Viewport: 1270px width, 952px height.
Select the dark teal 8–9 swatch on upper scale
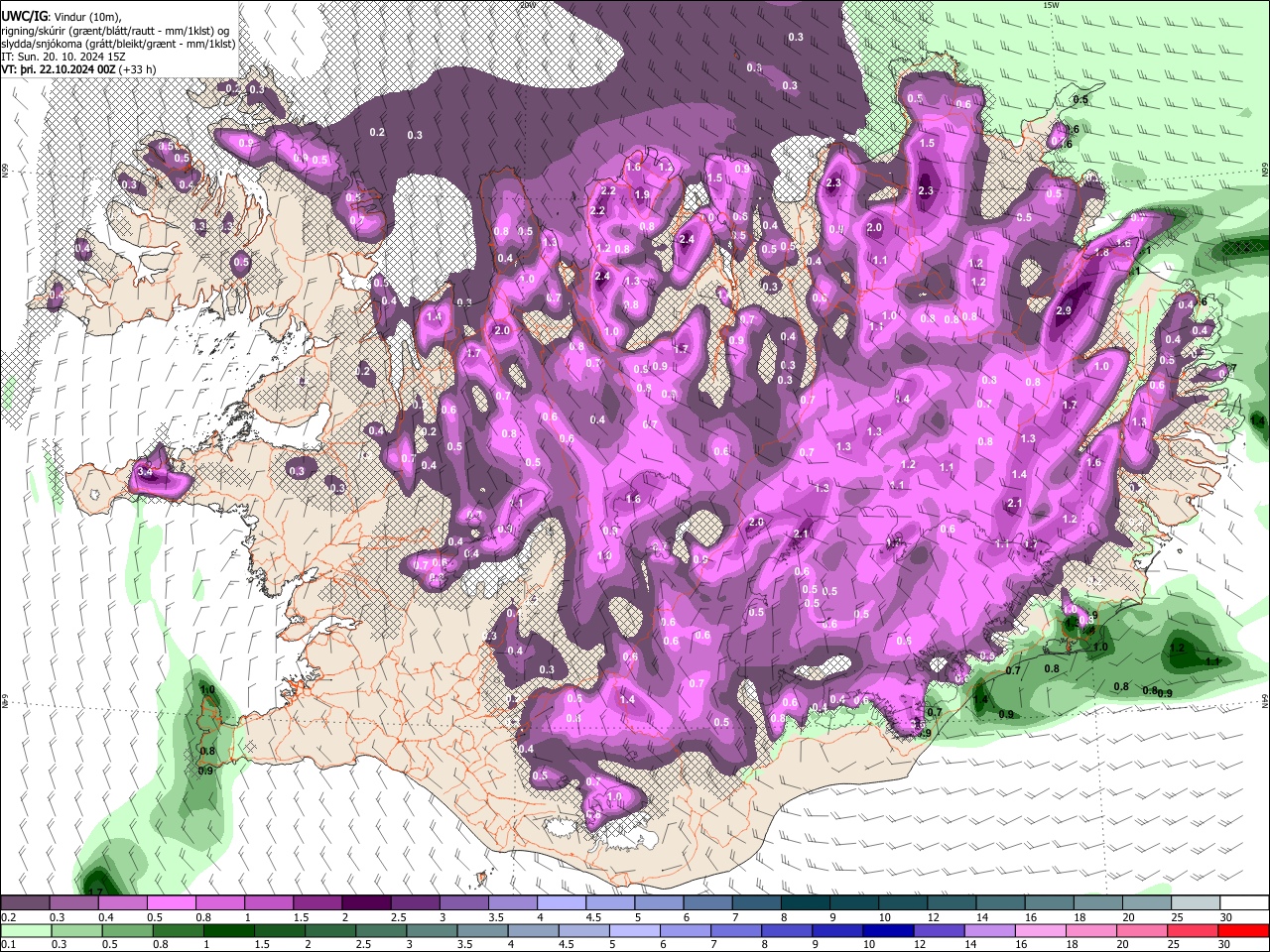pos(806,903)
